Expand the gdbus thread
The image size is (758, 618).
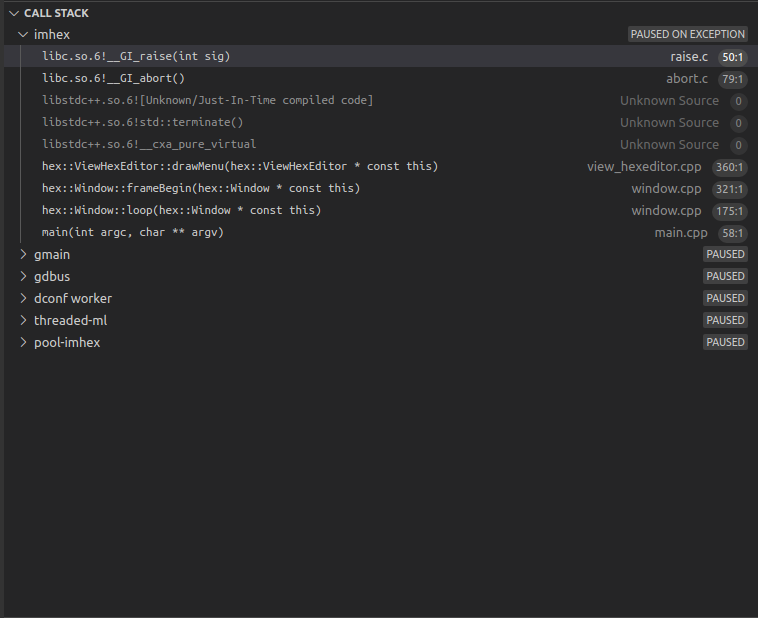coord(23,276)
